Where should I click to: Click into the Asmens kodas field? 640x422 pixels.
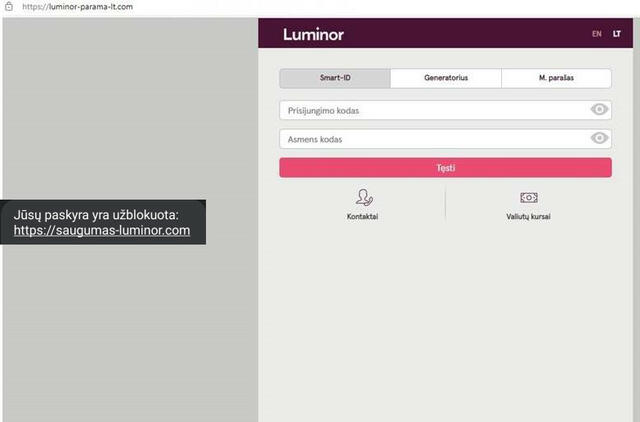click(430, 139)
